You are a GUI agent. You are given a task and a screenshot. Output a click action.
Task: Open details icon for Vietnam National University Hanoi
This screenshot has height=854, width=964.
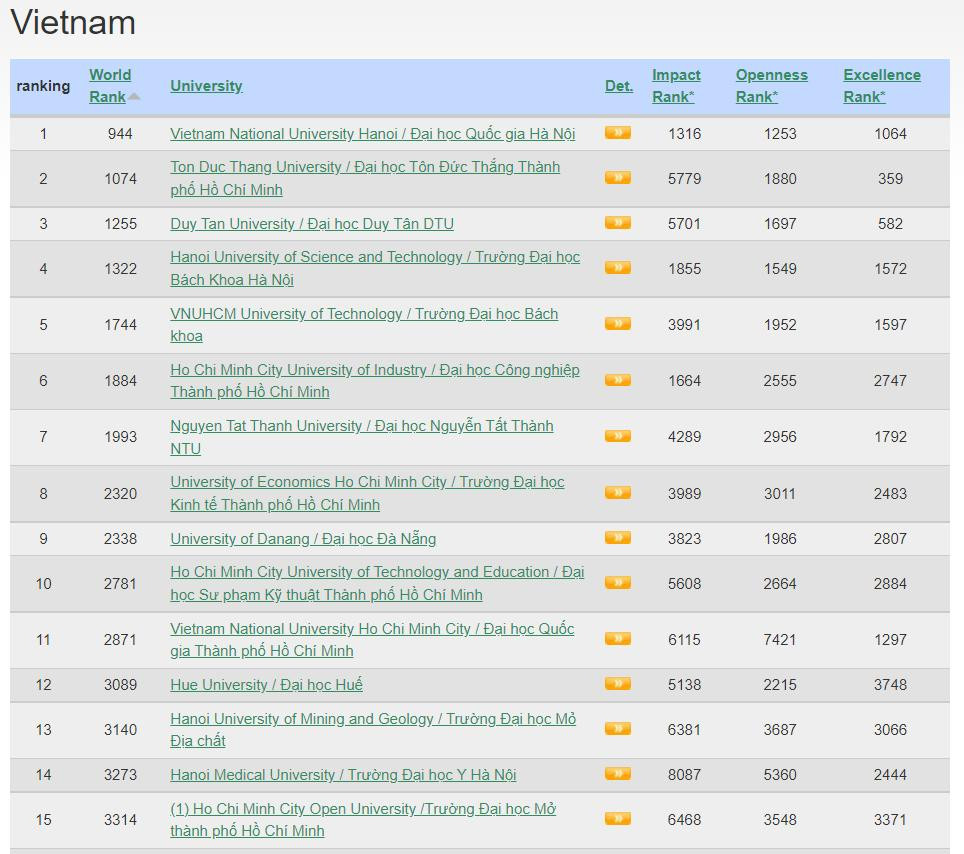coord(617,133)
